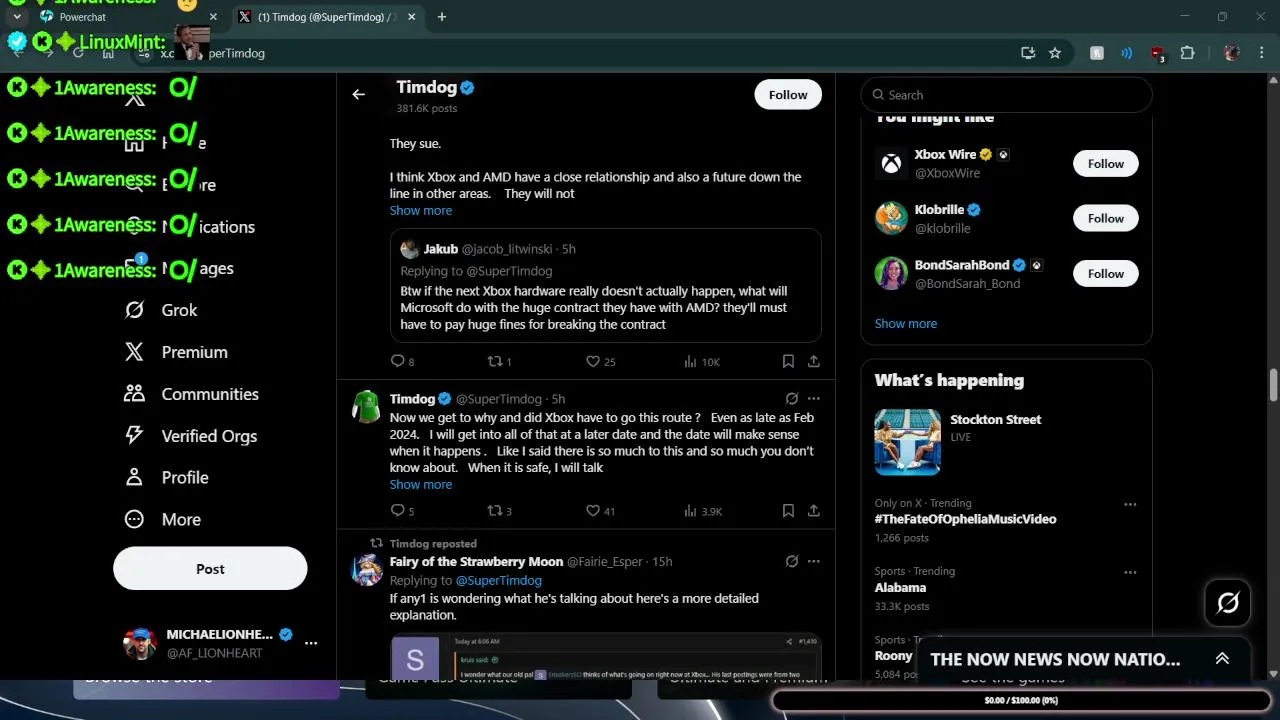1280x720 pixels.
Task: Follow BondSarahBond
Action: 1106,273
